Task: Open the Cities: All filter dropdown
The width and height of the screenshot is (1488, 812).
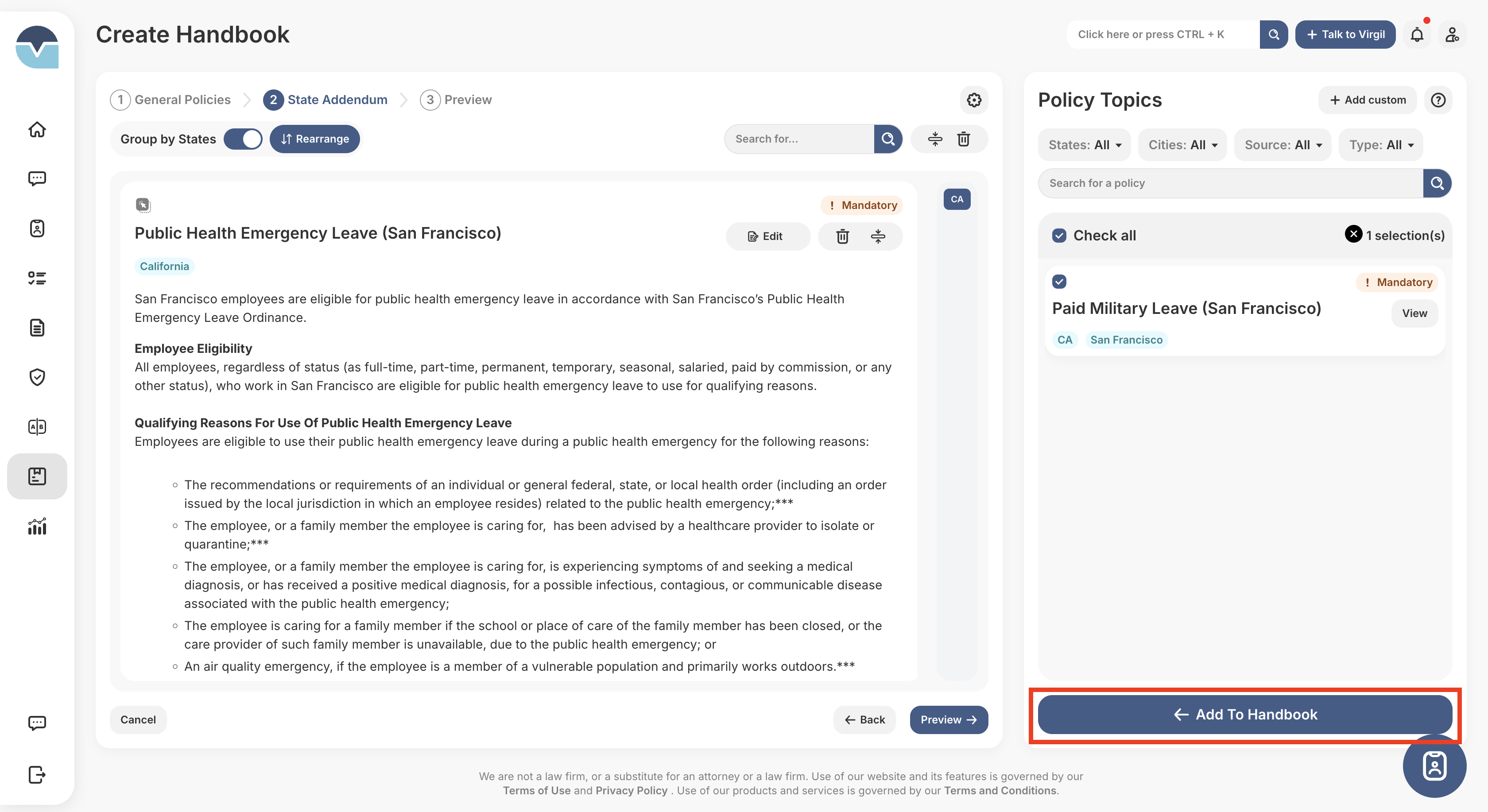Action: pos(1182,145)
